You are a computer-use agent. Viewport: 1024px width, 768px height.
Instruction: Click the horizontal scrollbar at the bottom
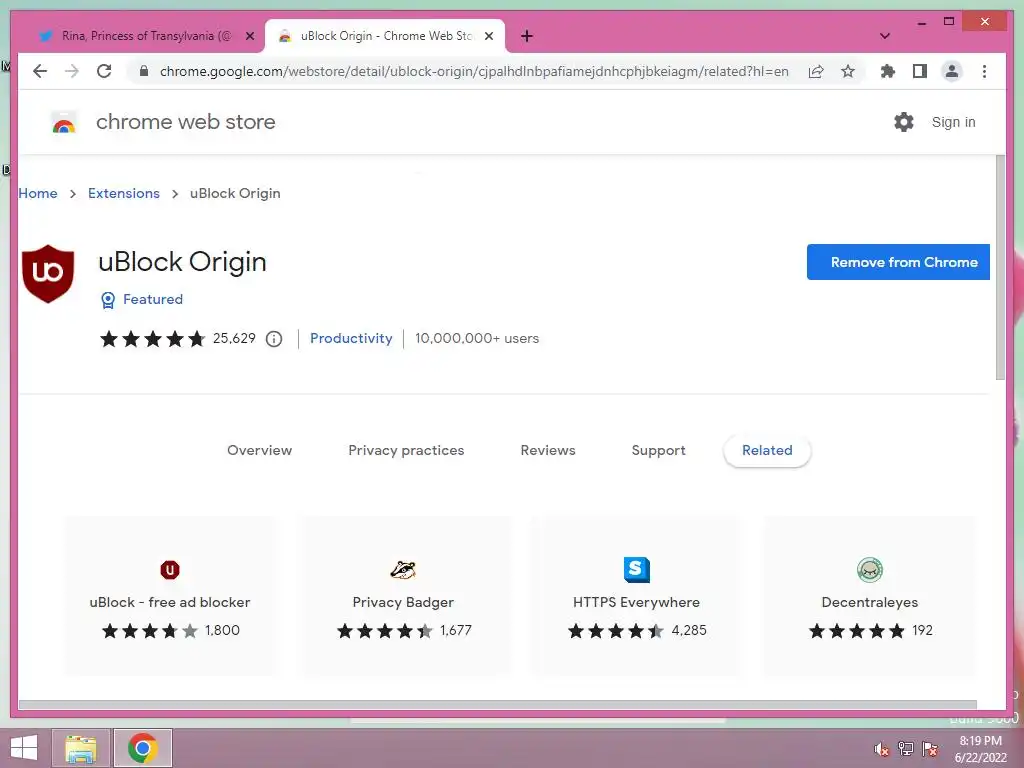498,705
